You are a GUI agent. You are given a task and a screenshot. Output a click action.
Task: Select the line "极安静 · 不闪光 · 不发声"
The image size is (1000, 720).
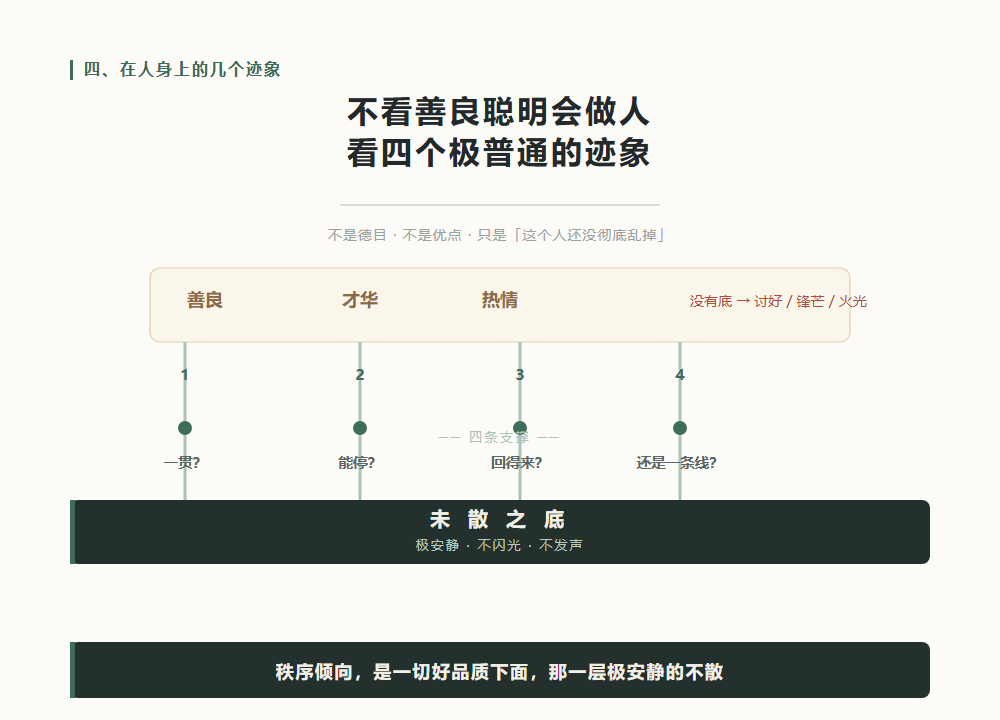pyautogui.click(x=499, y=545)
